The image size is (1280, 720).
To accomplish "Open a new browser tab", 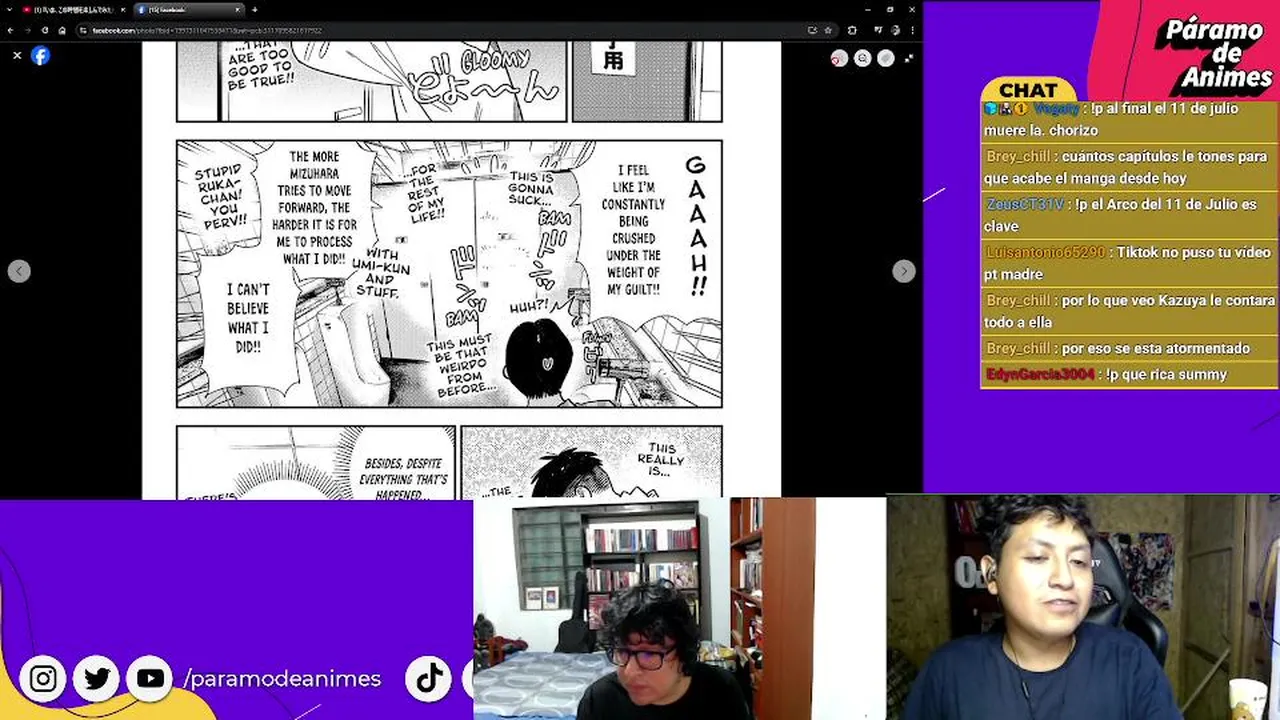I will coord(255,10).
